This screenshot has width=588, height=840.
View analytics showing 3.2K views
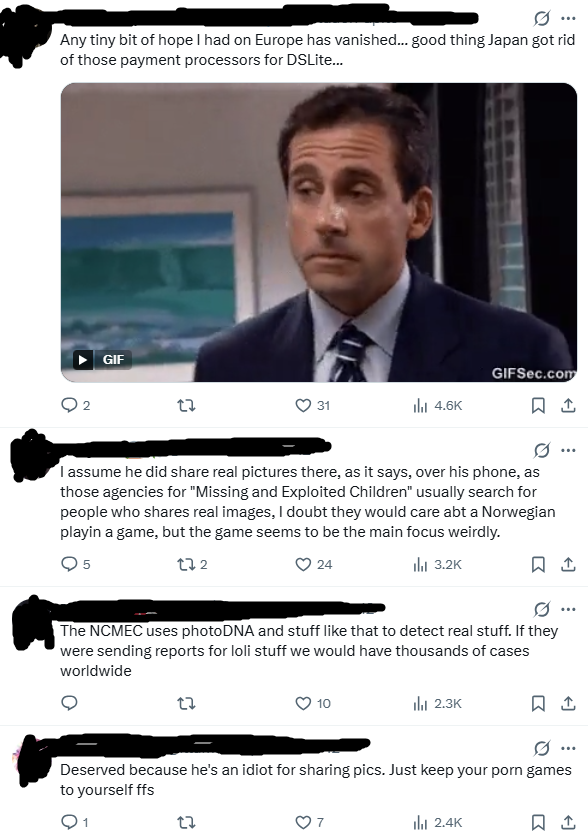tap(438, 564)
